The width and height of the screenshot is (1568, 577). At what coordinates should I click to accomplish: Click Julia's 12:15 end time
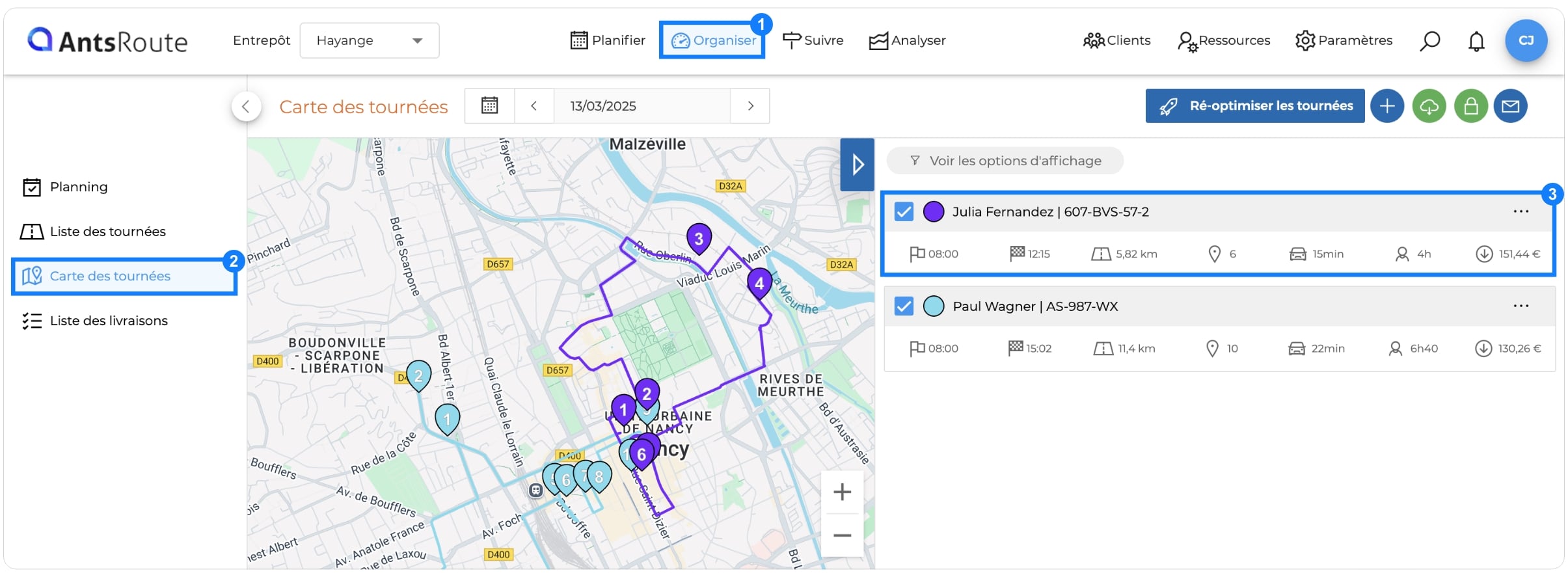point(1038,254)
